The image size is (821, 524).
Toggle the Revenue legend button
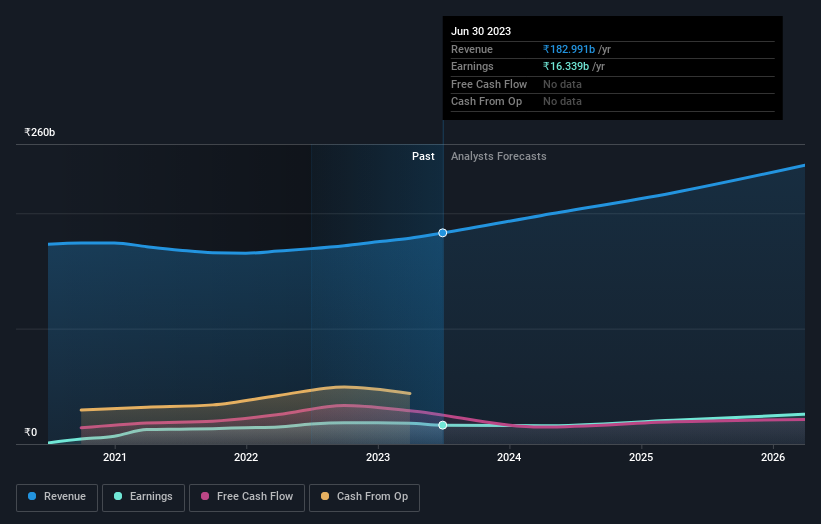pyautogui.click(x=57, y=497)
